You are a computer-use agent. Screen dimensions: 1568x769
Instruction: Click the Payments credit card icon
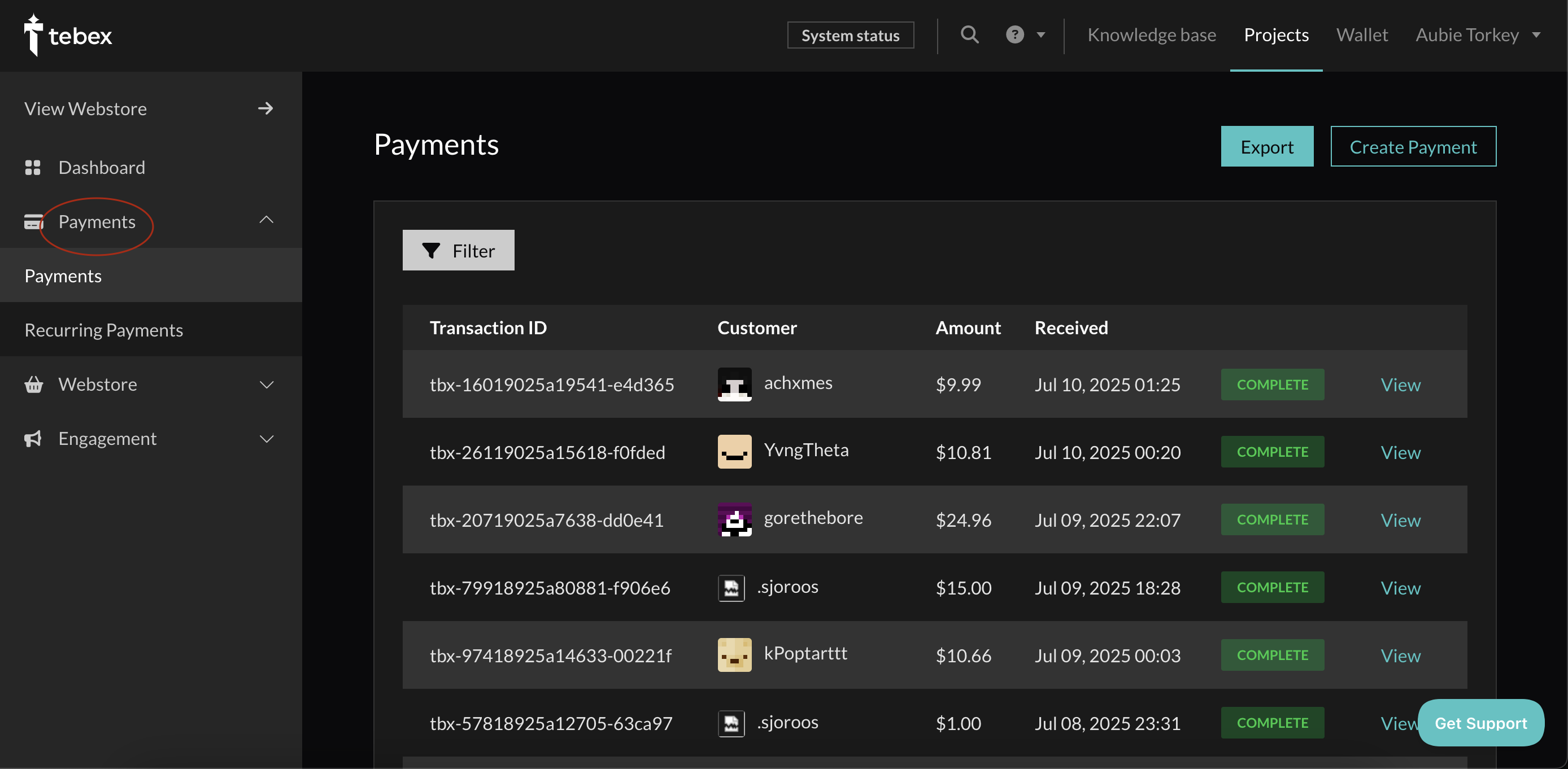click(x=33, y=221)
